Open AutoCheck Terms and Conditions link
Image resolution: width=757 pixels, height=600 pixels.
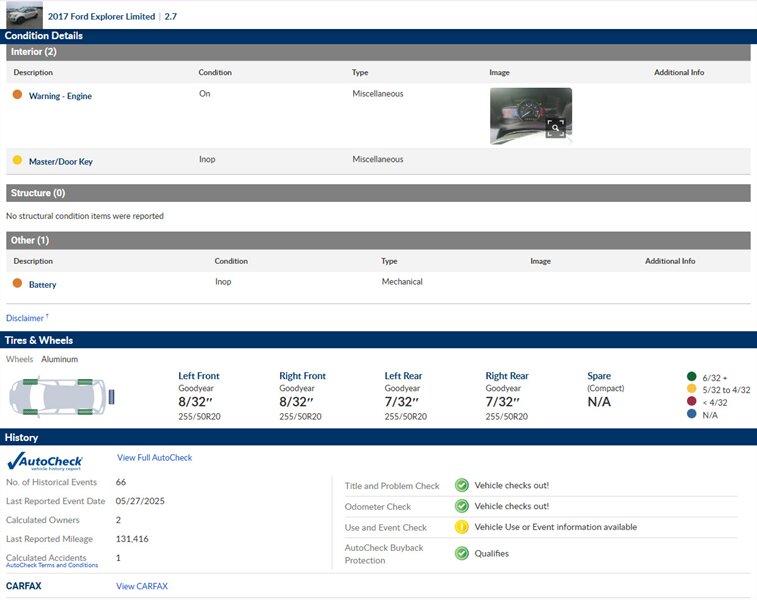coord(52,565)
